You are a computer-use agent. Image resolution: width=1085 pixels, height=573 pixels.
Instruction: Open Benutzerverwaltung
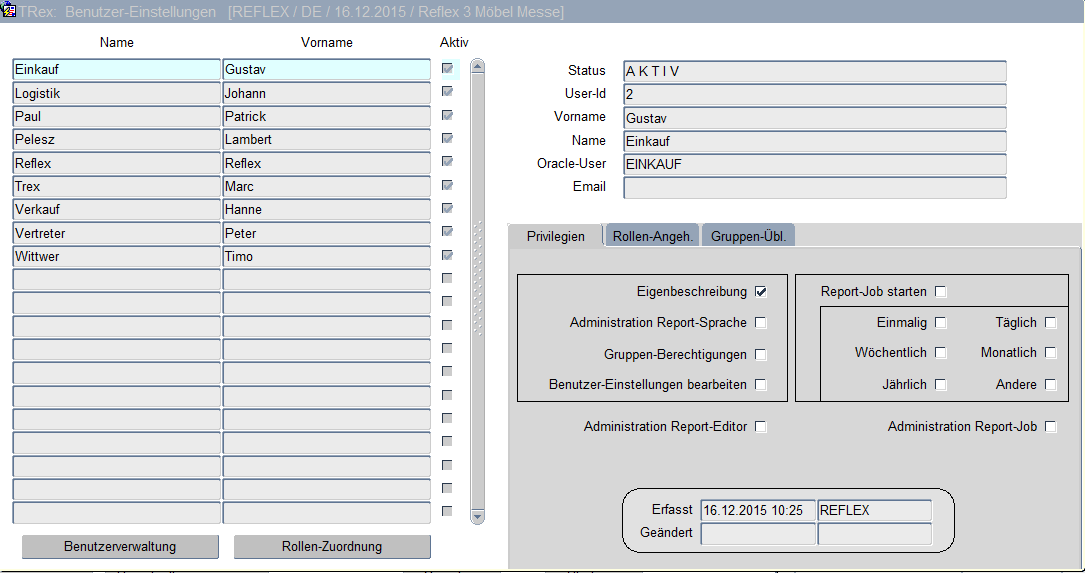coord(120,547)
